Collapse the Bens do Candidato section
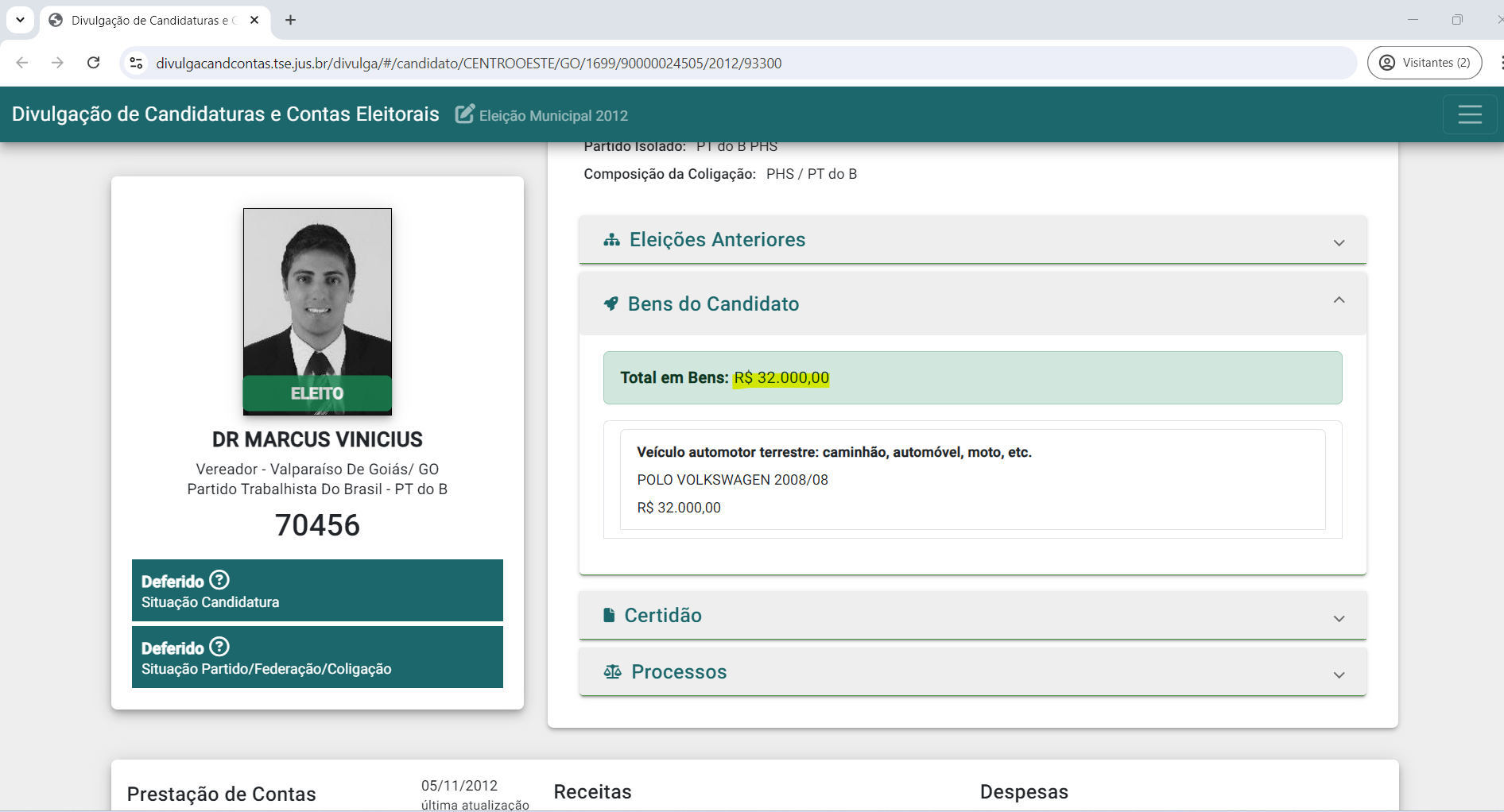 point(1339,300)
